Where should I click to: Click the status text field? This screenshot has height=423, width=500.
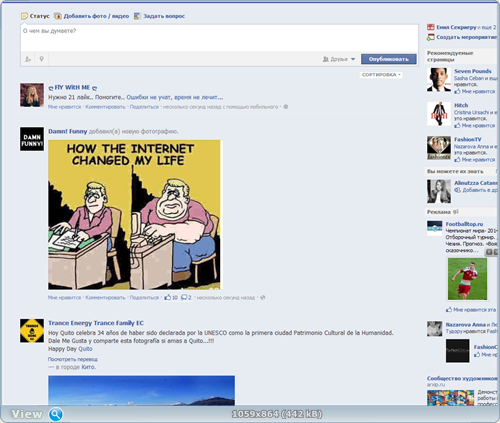click(x=219, y=38)
